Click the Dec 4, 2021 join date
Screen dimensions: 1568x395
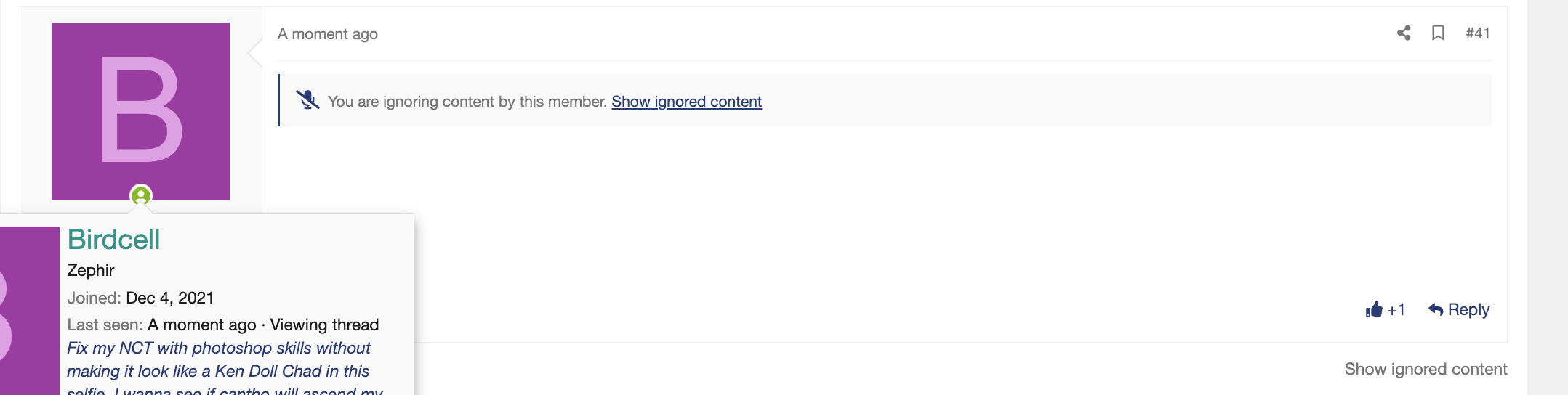[x=170, y=298]
